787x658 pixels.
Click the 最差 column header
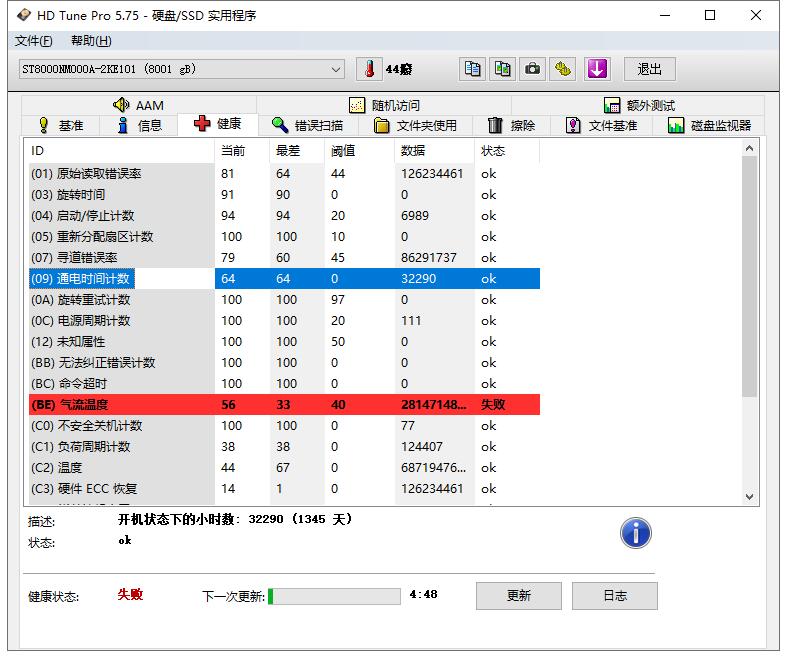297,151
